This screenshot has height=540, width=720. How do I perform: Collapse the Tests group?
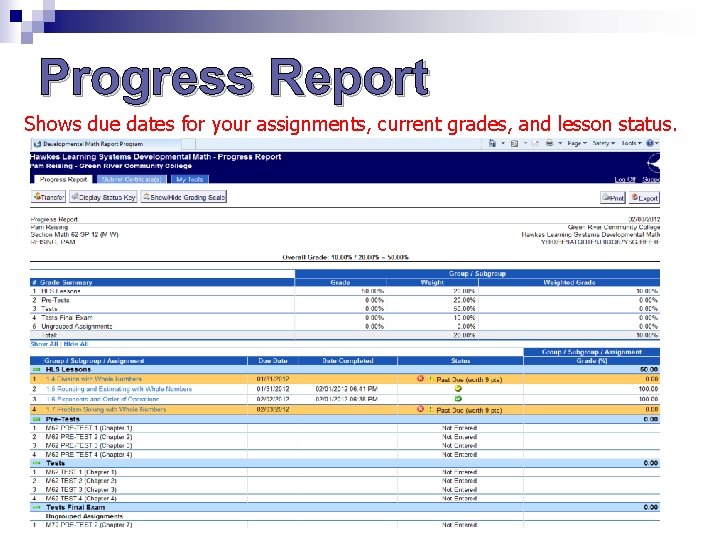(x=36, y=463)
